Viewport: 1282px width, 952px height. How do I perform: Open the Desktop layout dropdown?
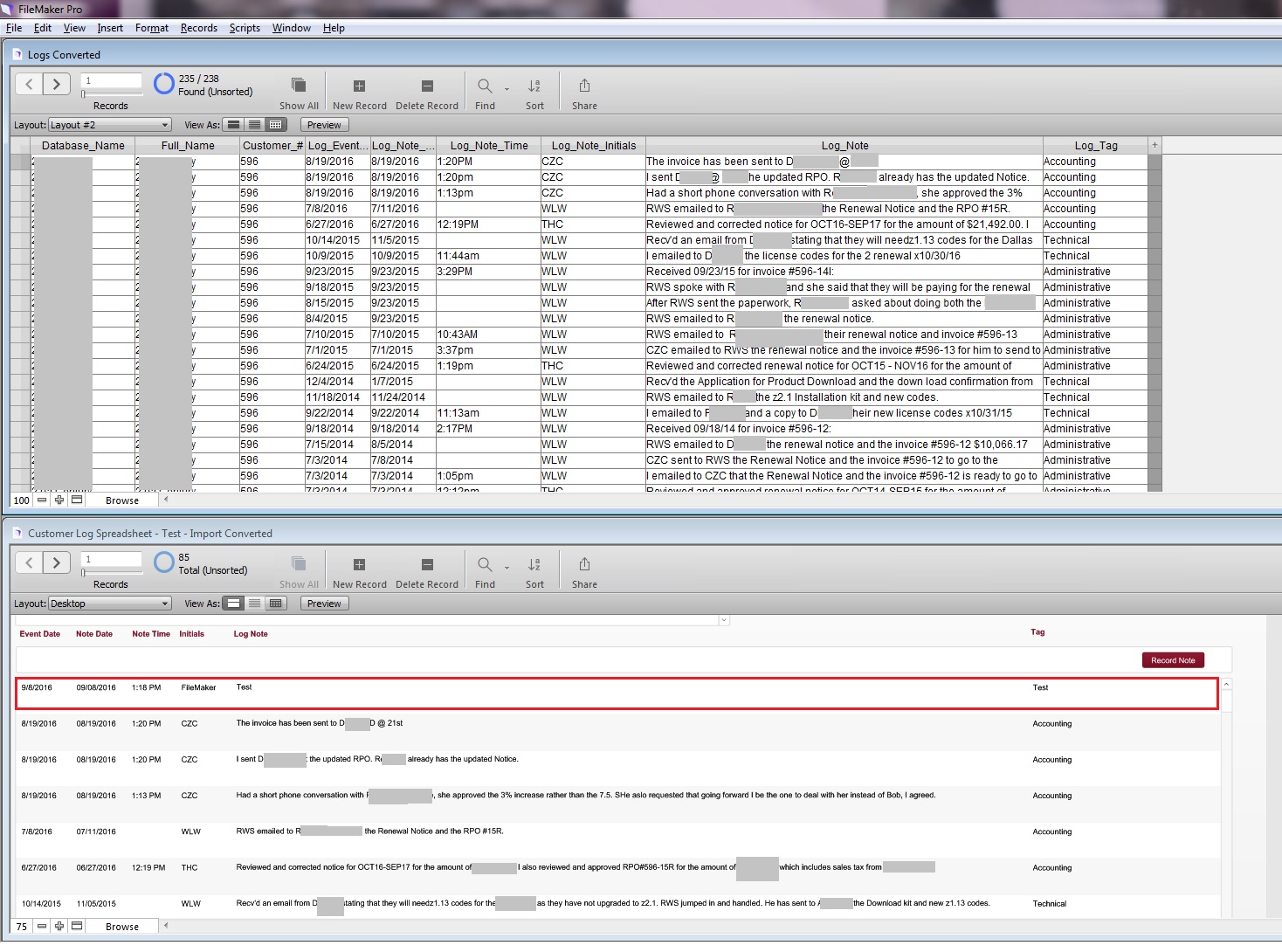[x=109, y=604]
